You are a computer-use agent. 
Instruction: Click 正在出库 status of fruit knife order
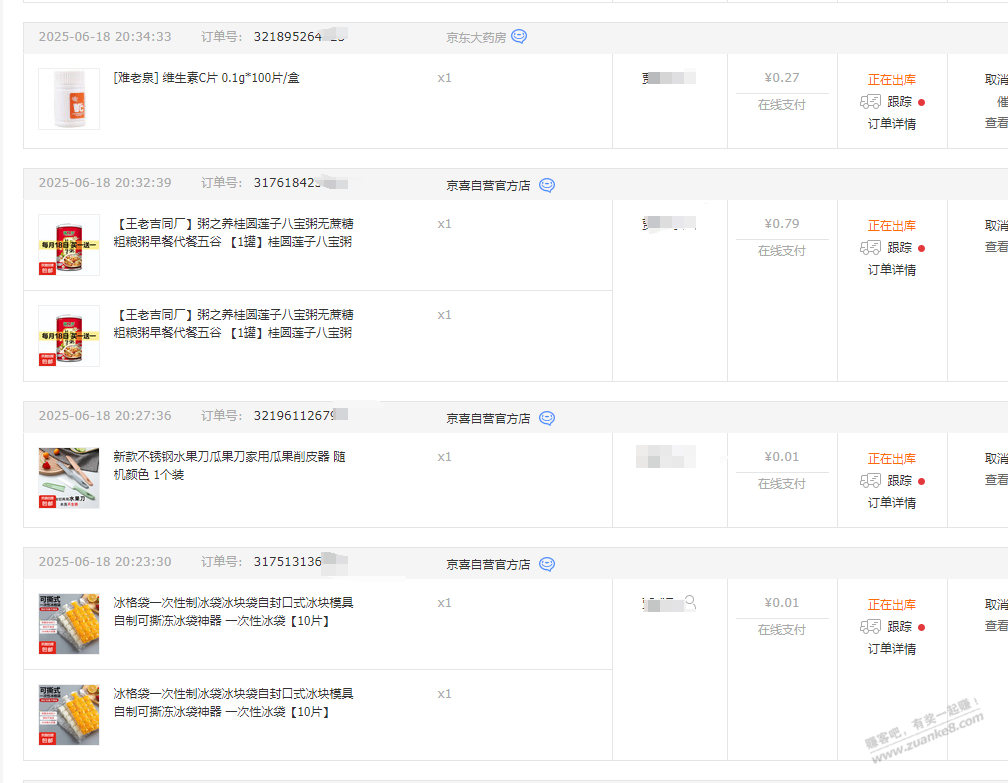coord(892,458)
